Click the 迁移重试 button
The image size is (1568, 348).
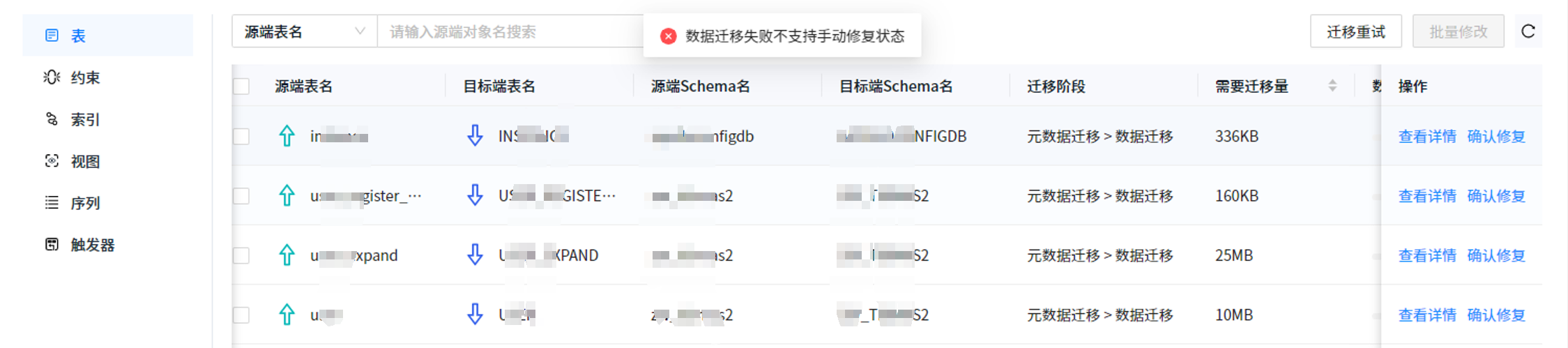(x=1355, y=31)
